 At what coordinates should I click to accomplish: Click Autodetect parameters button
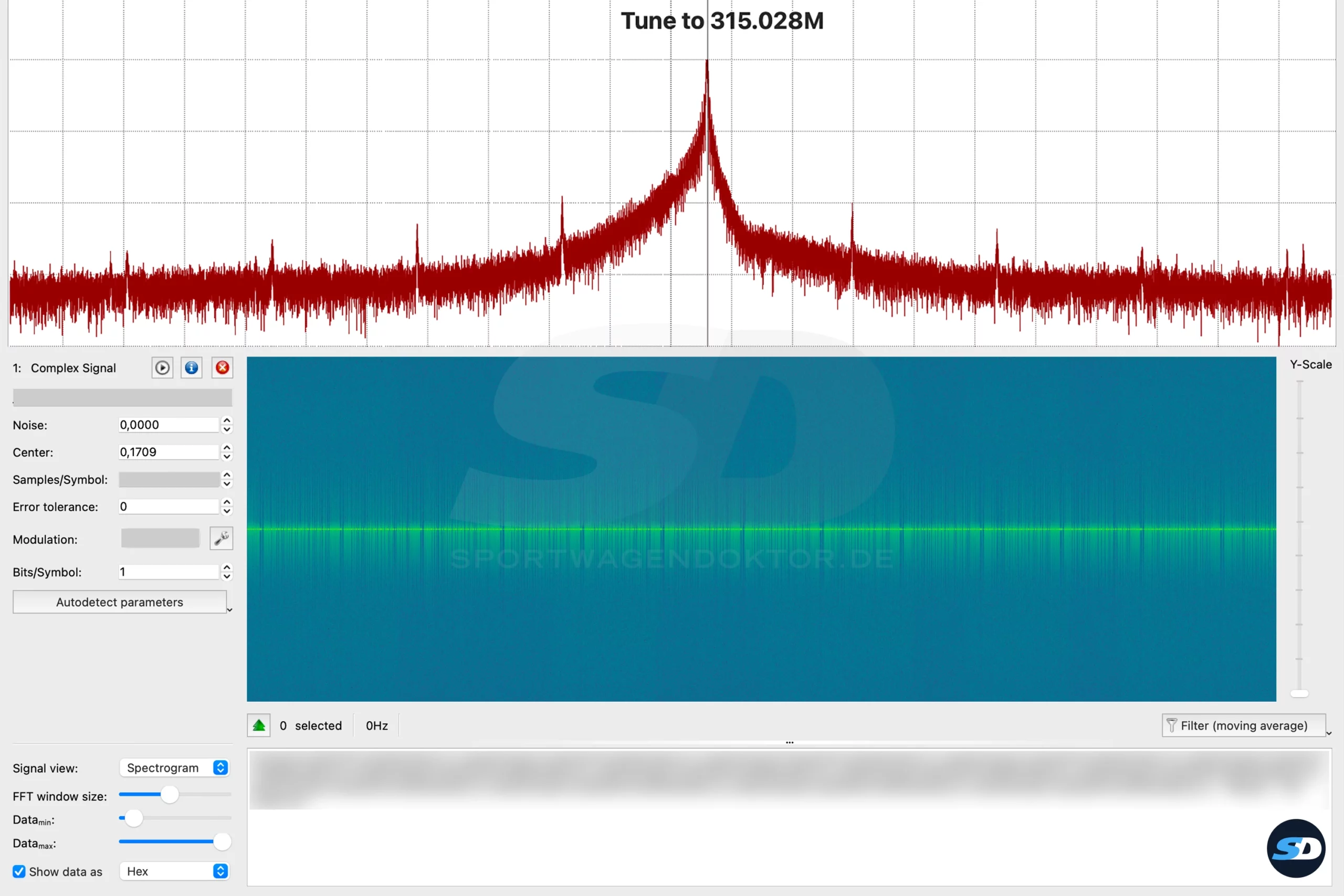point(119,602)
